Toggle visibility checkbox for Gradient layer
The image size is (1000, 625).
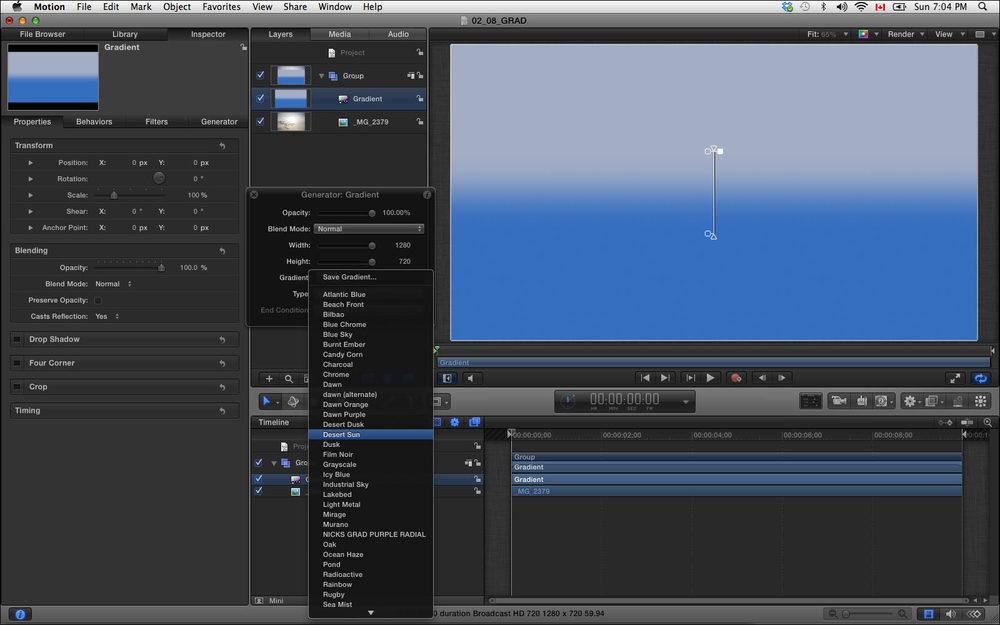pyautogui.click(x=260, y=99)
